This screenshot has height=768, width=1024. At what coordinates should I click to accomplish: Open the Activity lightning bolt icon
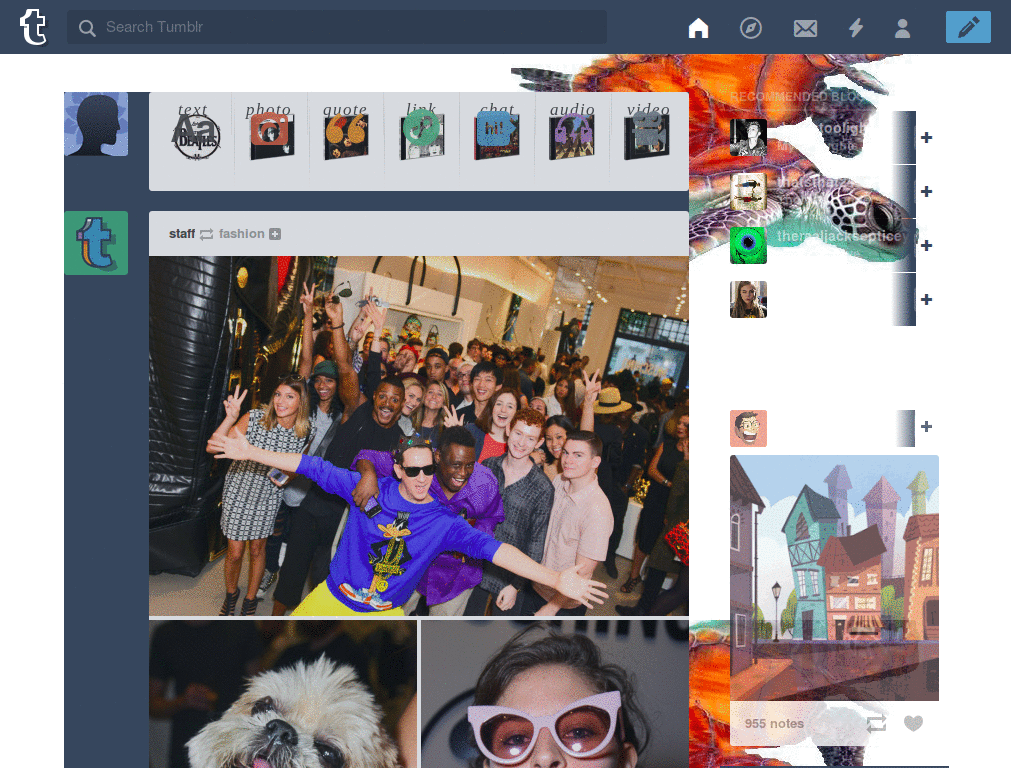856,27
